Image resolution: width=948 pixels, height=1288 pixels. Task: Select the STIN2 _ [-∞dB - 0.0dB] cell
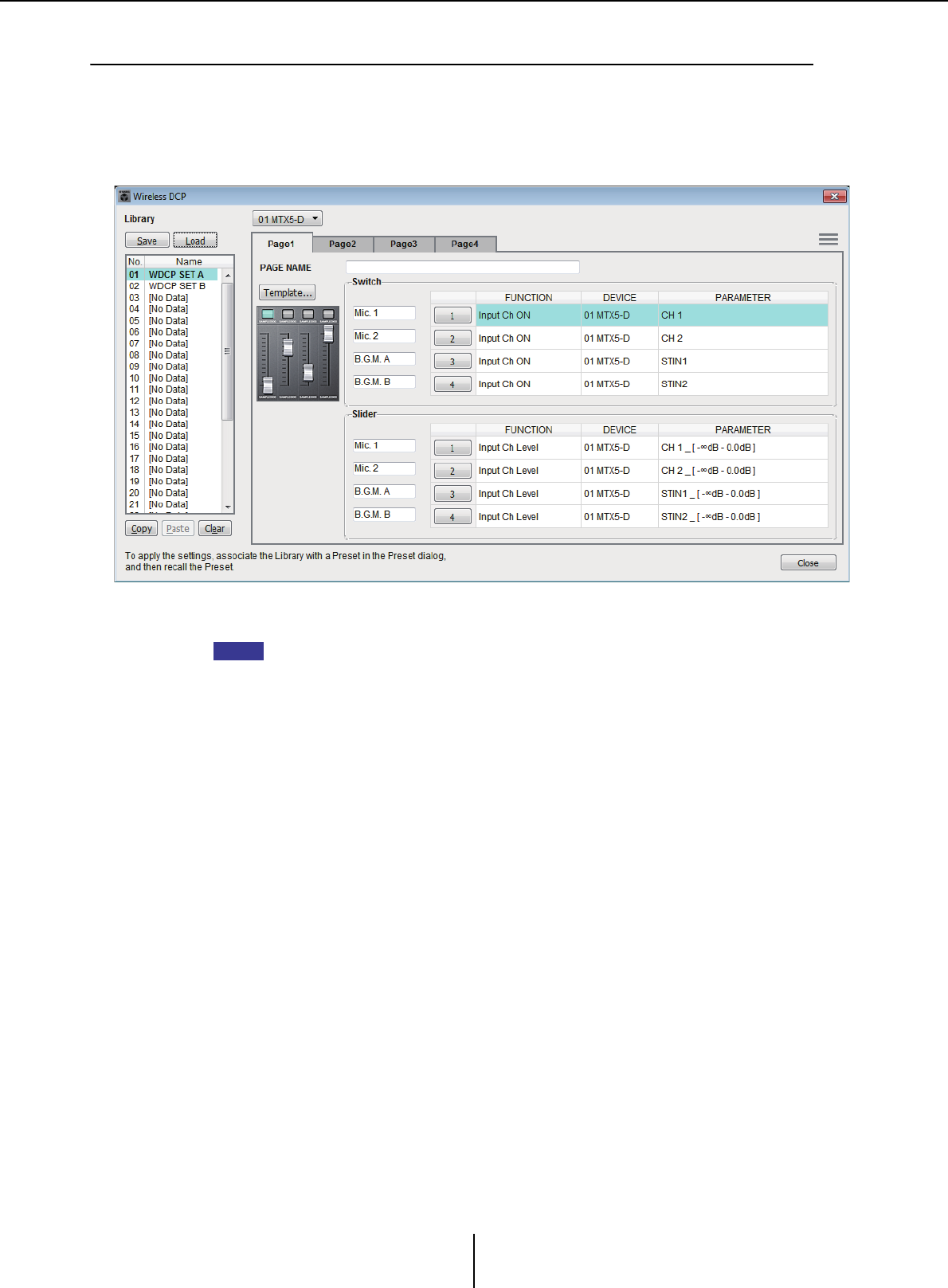point(742,517)
